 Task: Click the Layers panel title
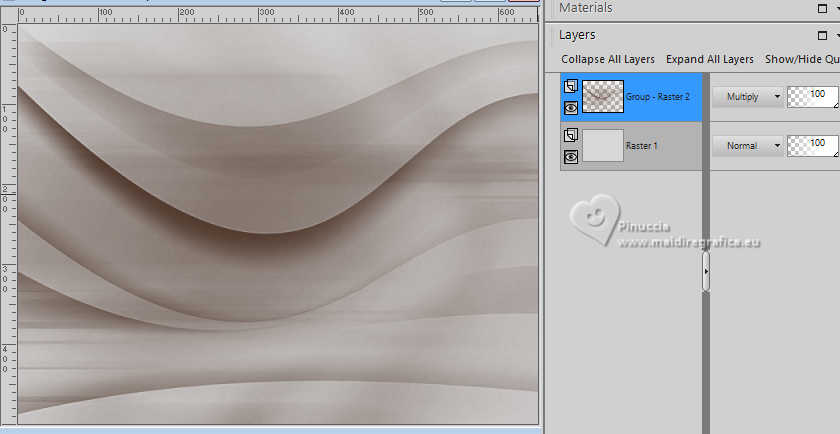pos(577,35)
